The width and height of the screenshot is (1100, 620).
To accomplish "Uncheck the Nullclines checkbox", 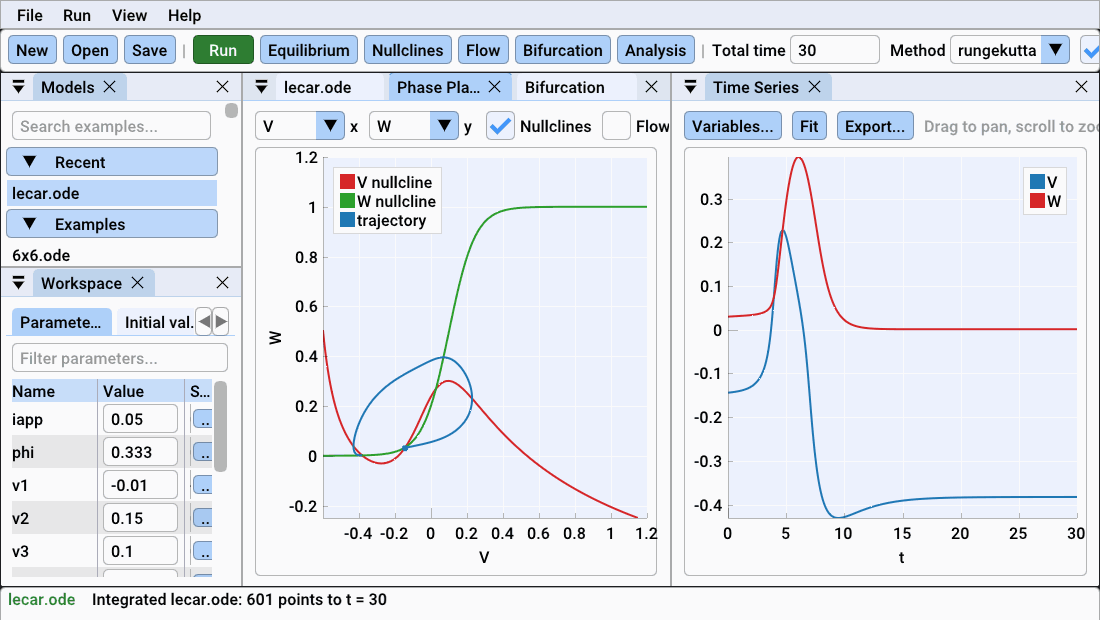I will 500,126.
